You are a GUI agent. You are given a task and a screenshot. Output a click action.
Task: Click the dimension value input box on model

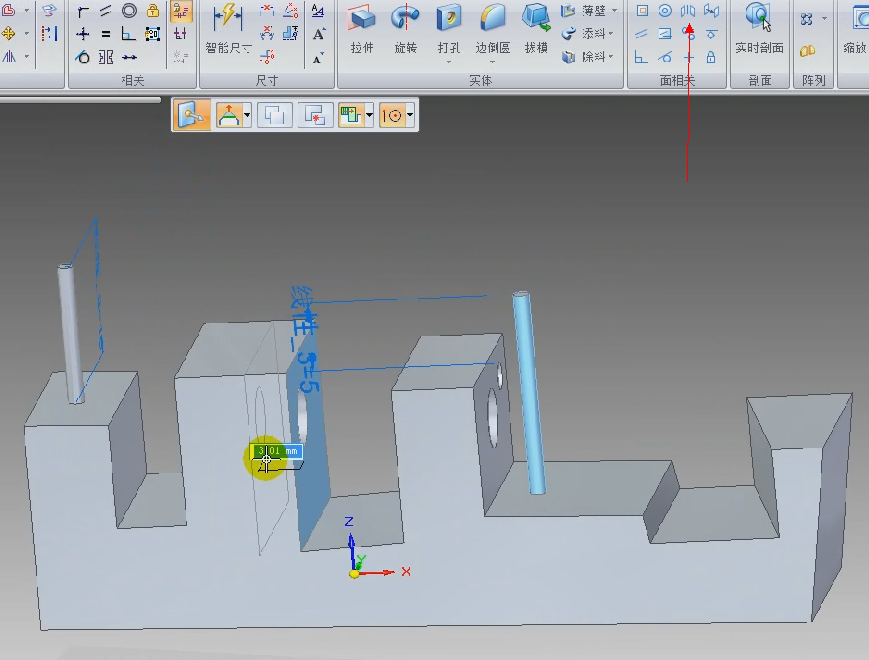[278, 451]
